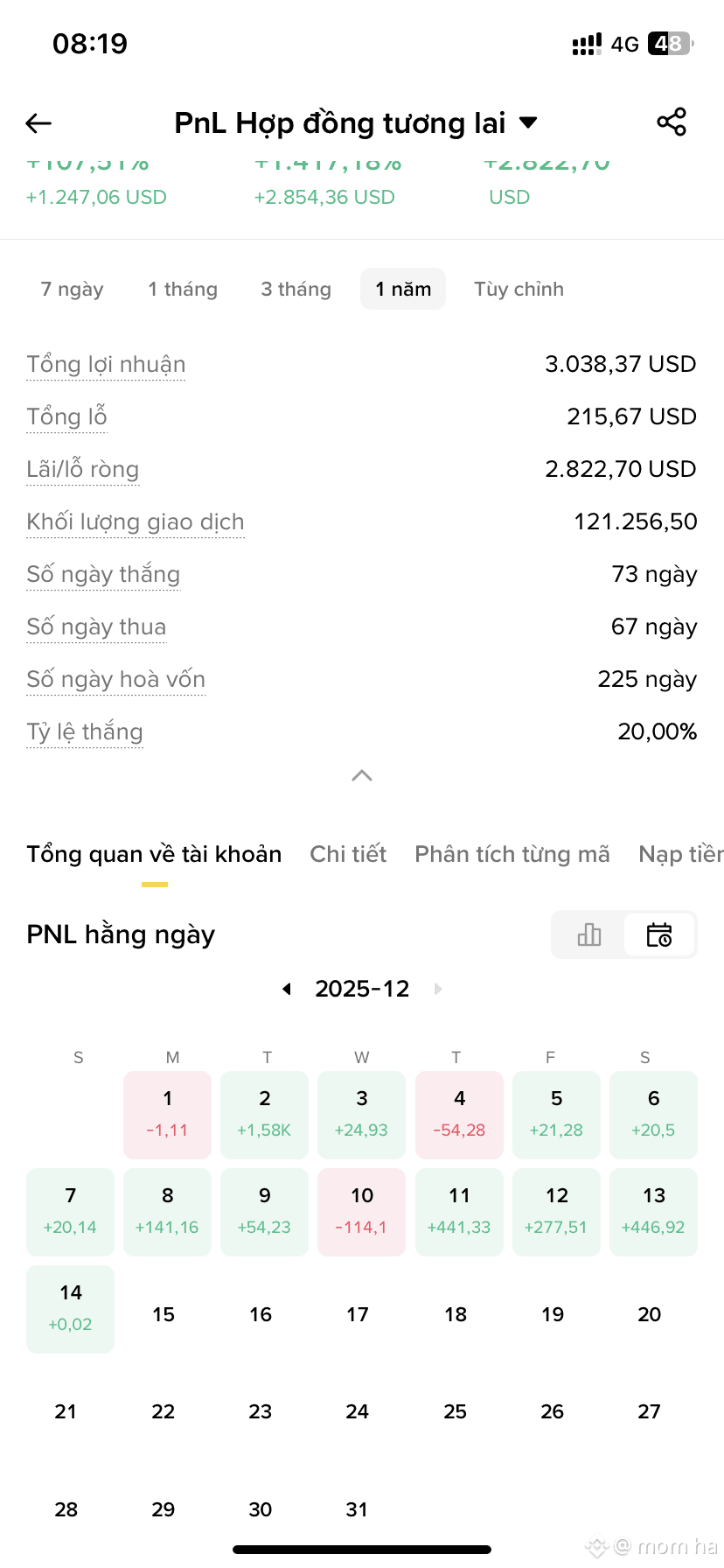The width and height of the screenshot is (724, 1568).
Task: Tap the Tỷ lệ thắng label
Action: pyautogui.click(x=85, y=731)
